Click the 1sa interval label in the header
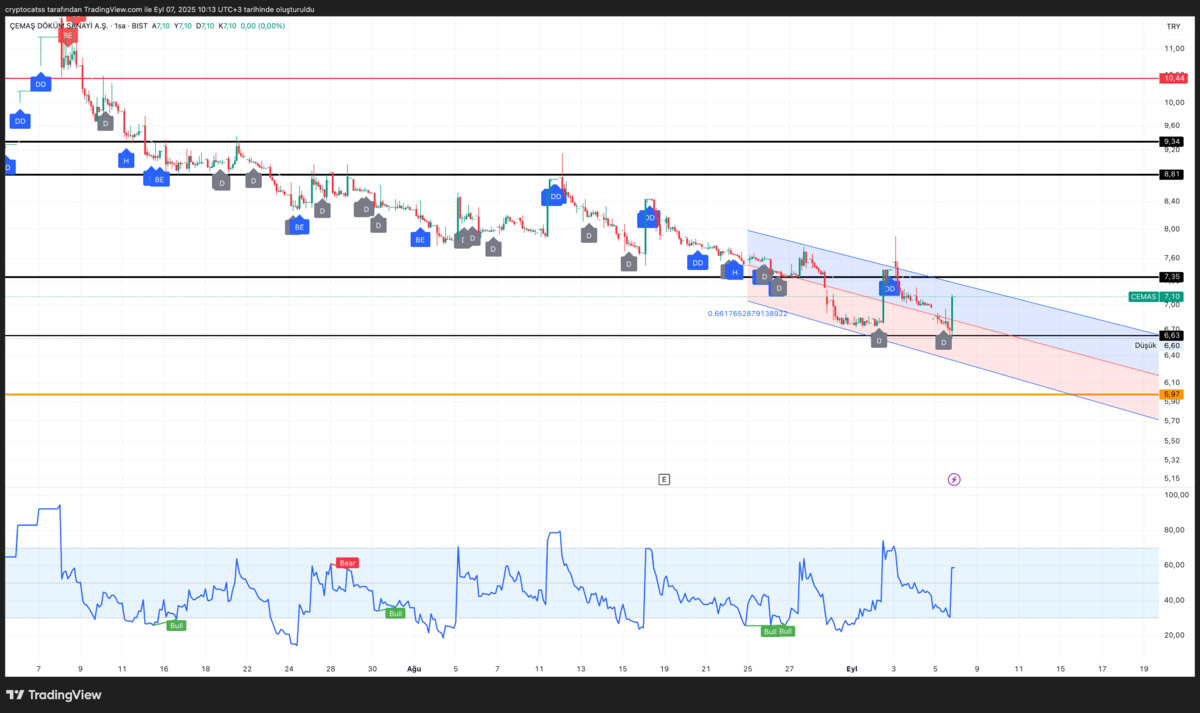The width and height of the screenshot is (1200, 713). [121, 26]
